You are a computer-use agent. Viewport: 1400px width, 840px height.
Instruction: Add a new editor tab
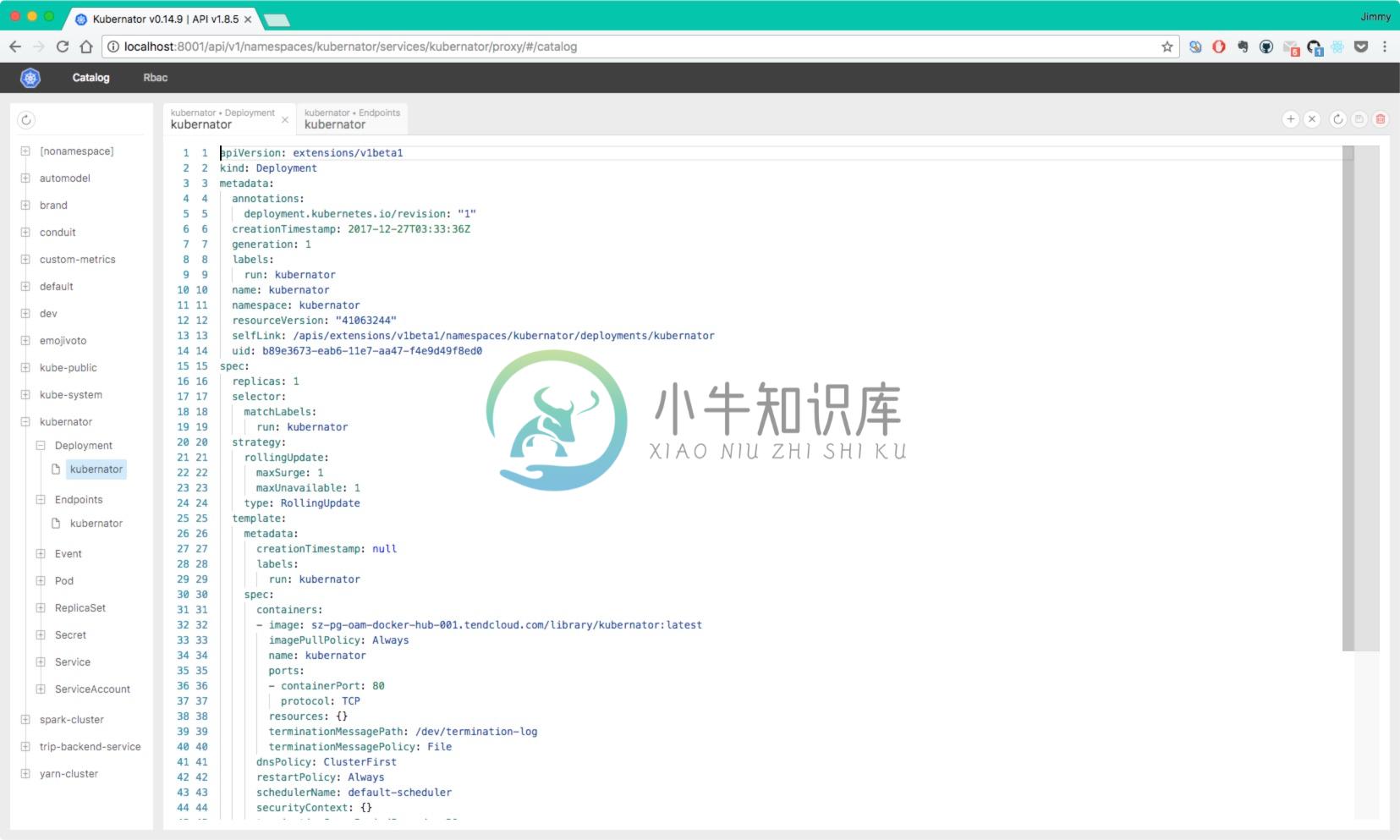(1291, 119)
